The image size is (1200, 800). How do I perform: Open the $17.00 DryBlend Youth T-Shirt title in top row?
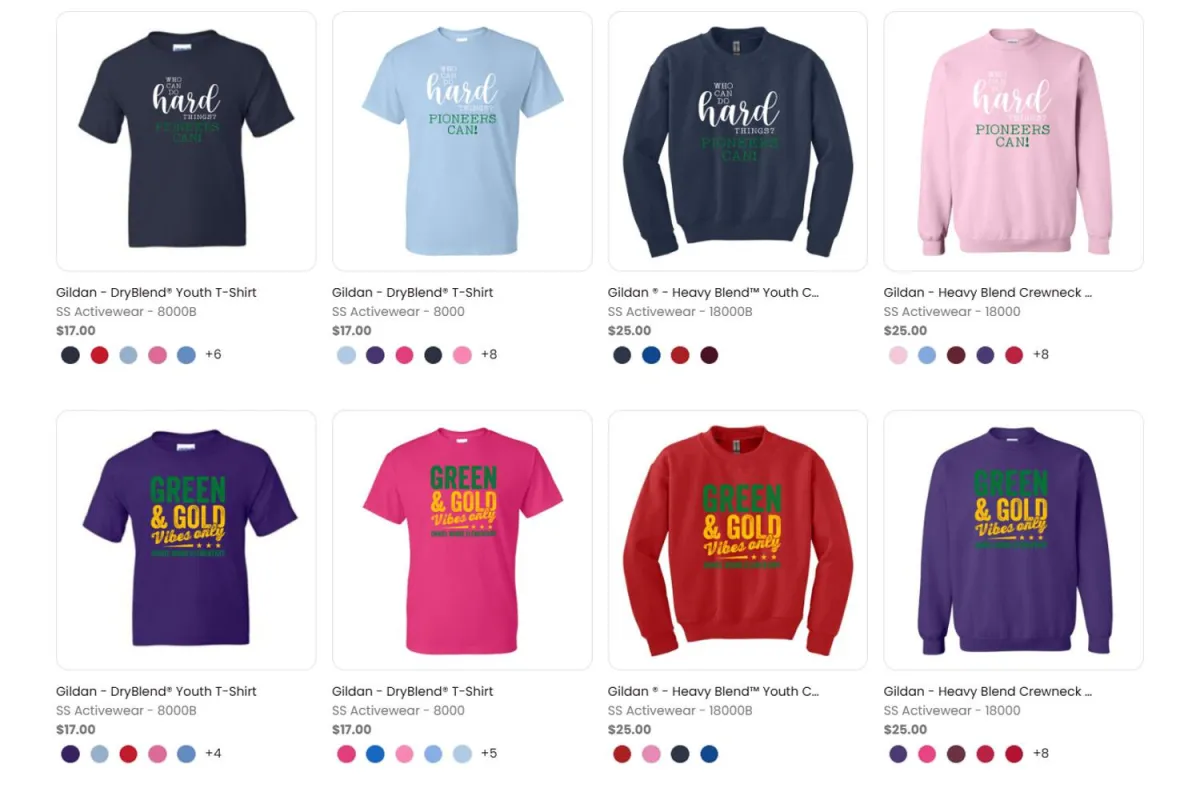[156, 293]
